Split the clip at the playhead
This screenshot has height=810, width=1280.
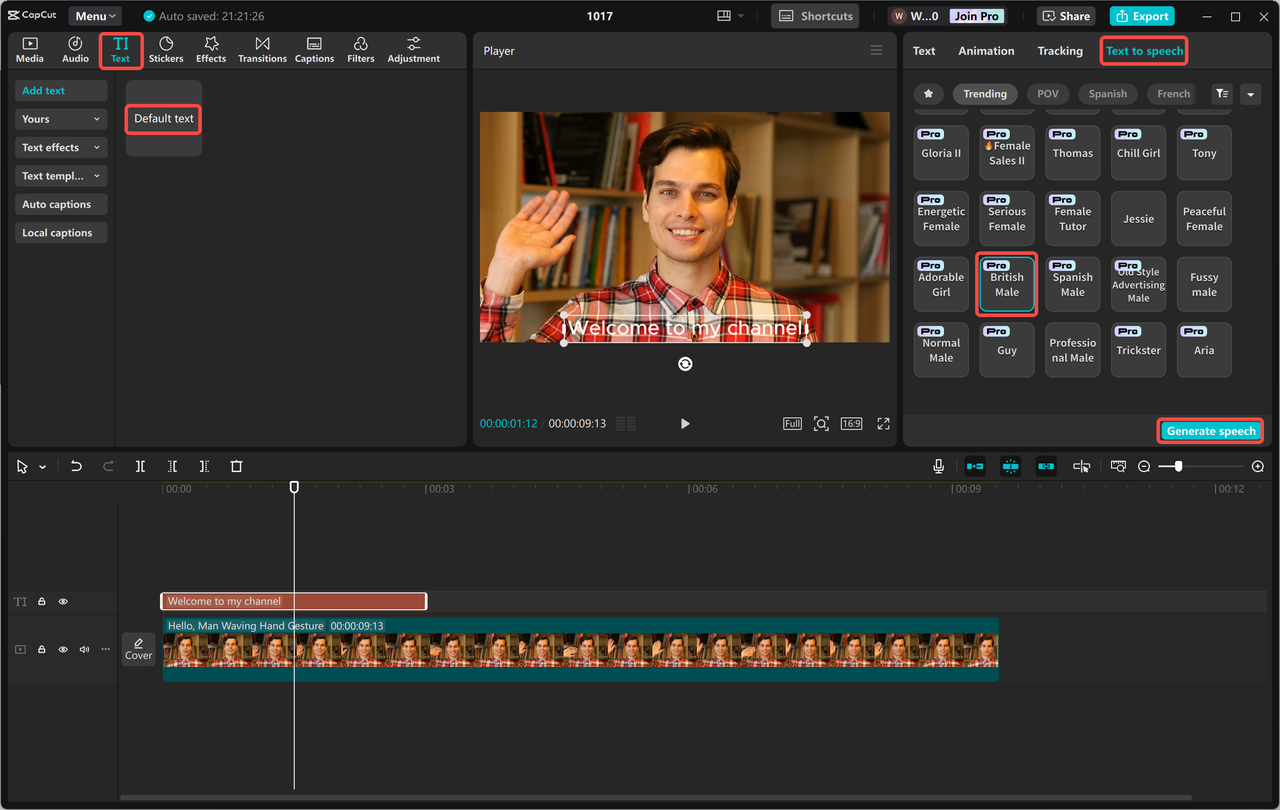(140, 465)
